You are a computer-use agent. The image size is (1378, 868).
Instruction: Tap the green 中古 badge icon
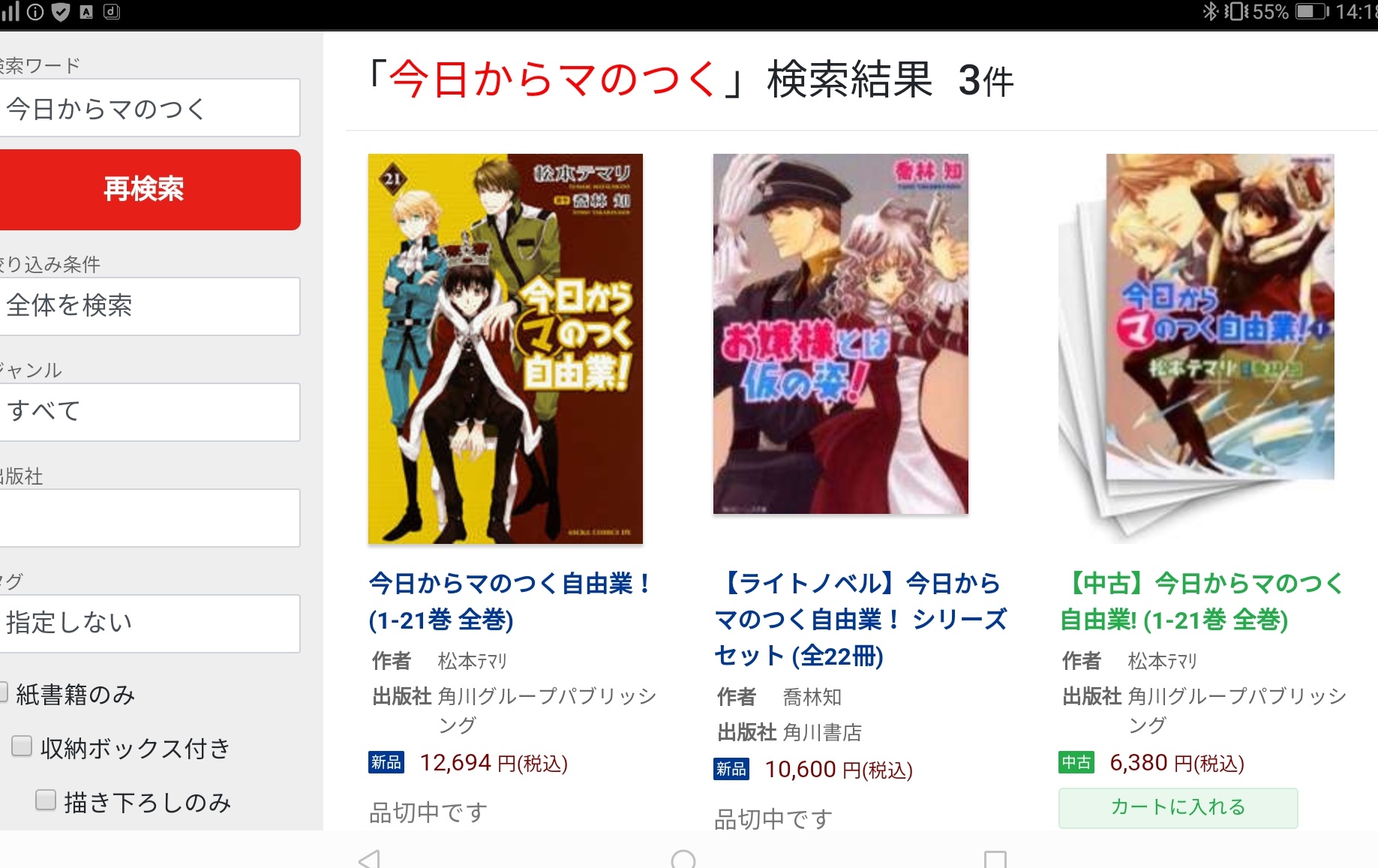coord(1076,762)
